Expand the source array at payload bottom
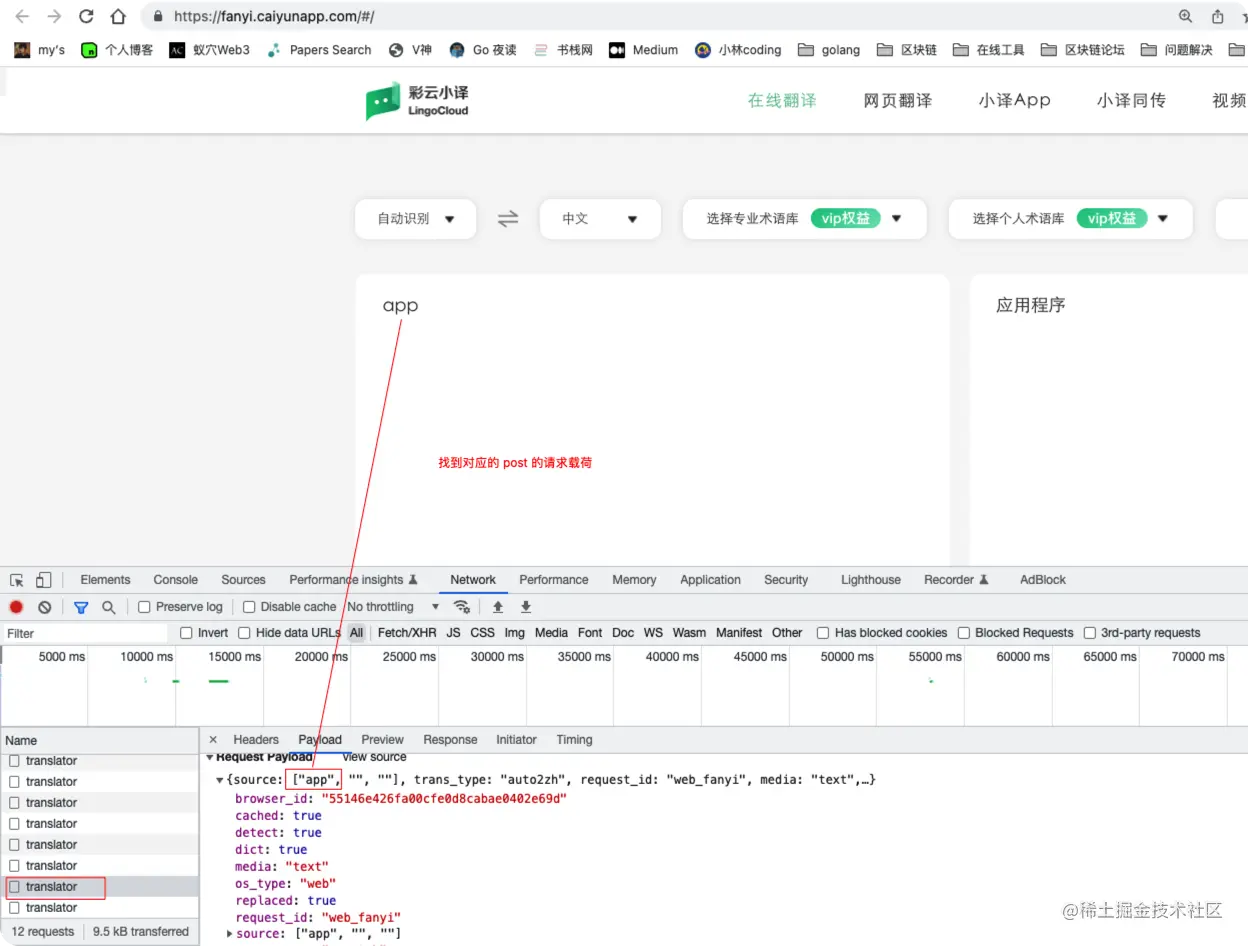The height and width of the screenshot is (946, 1248). coord(230,934)
